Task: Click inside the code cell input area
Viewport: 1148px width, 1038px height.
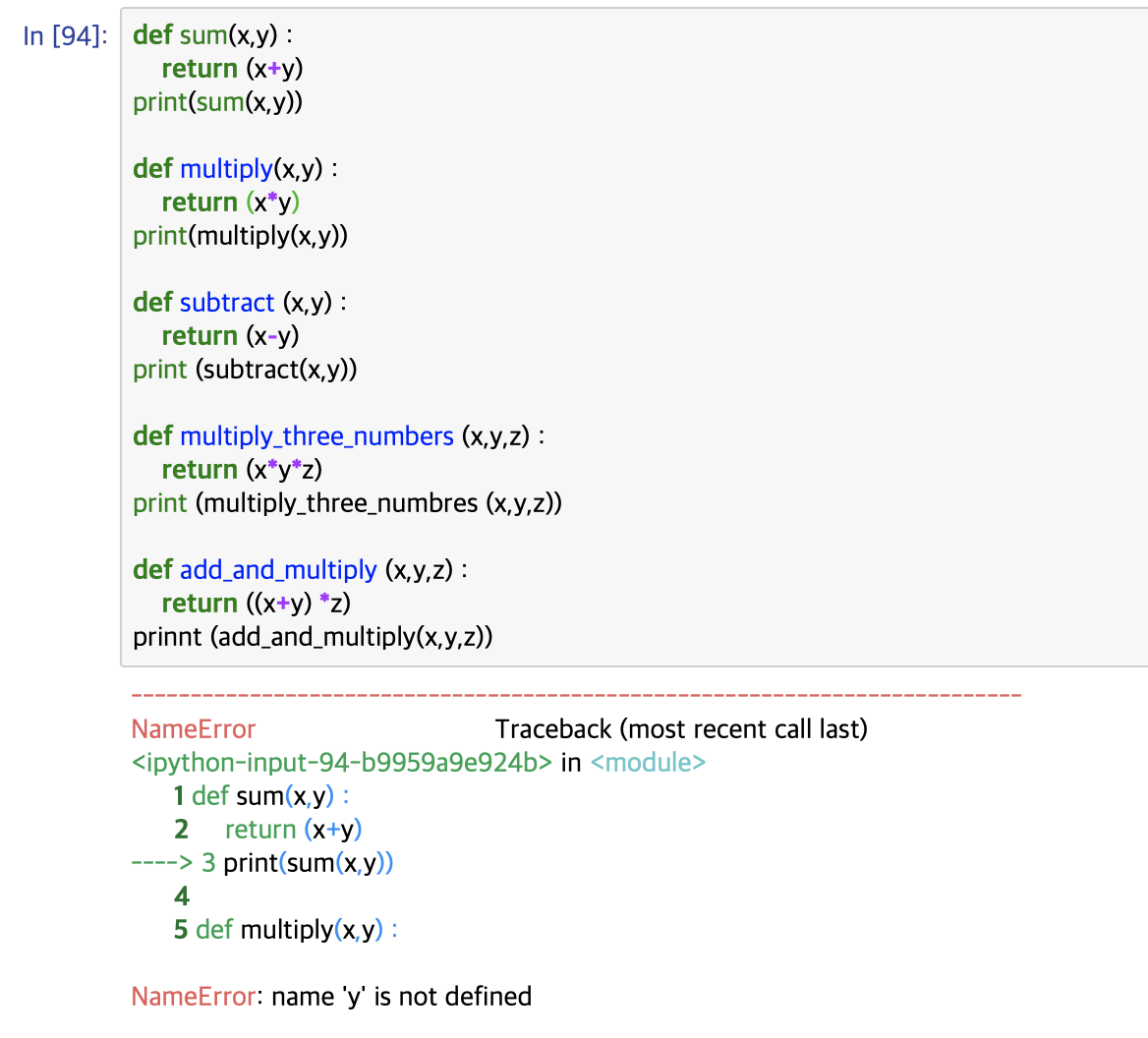Action: coord(634,337)
